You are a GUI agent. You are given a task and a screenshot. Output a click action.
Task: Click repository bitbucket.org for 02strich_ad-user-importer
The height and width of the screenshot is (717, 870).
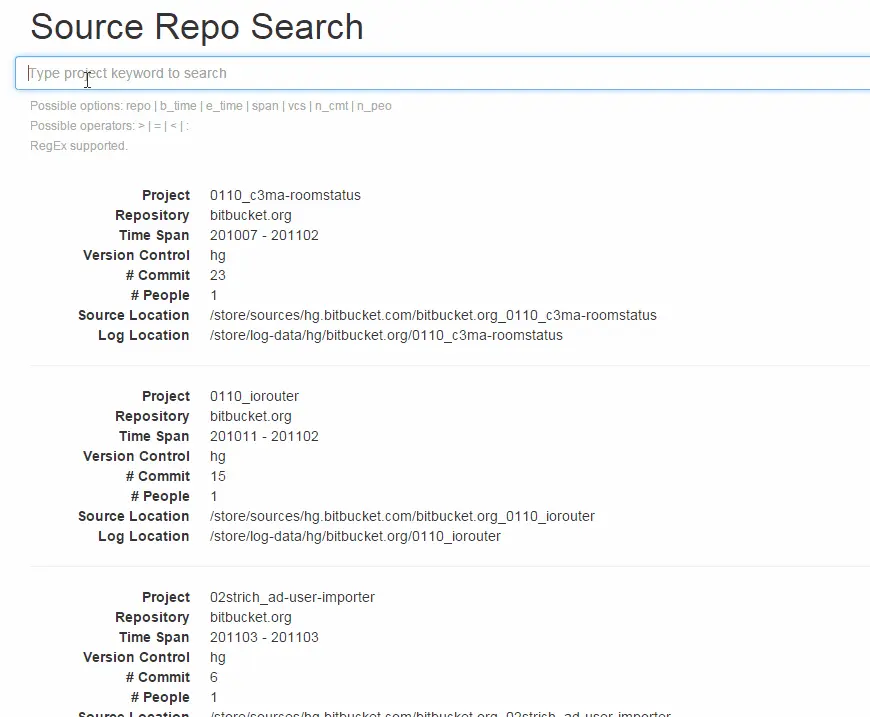250,617
